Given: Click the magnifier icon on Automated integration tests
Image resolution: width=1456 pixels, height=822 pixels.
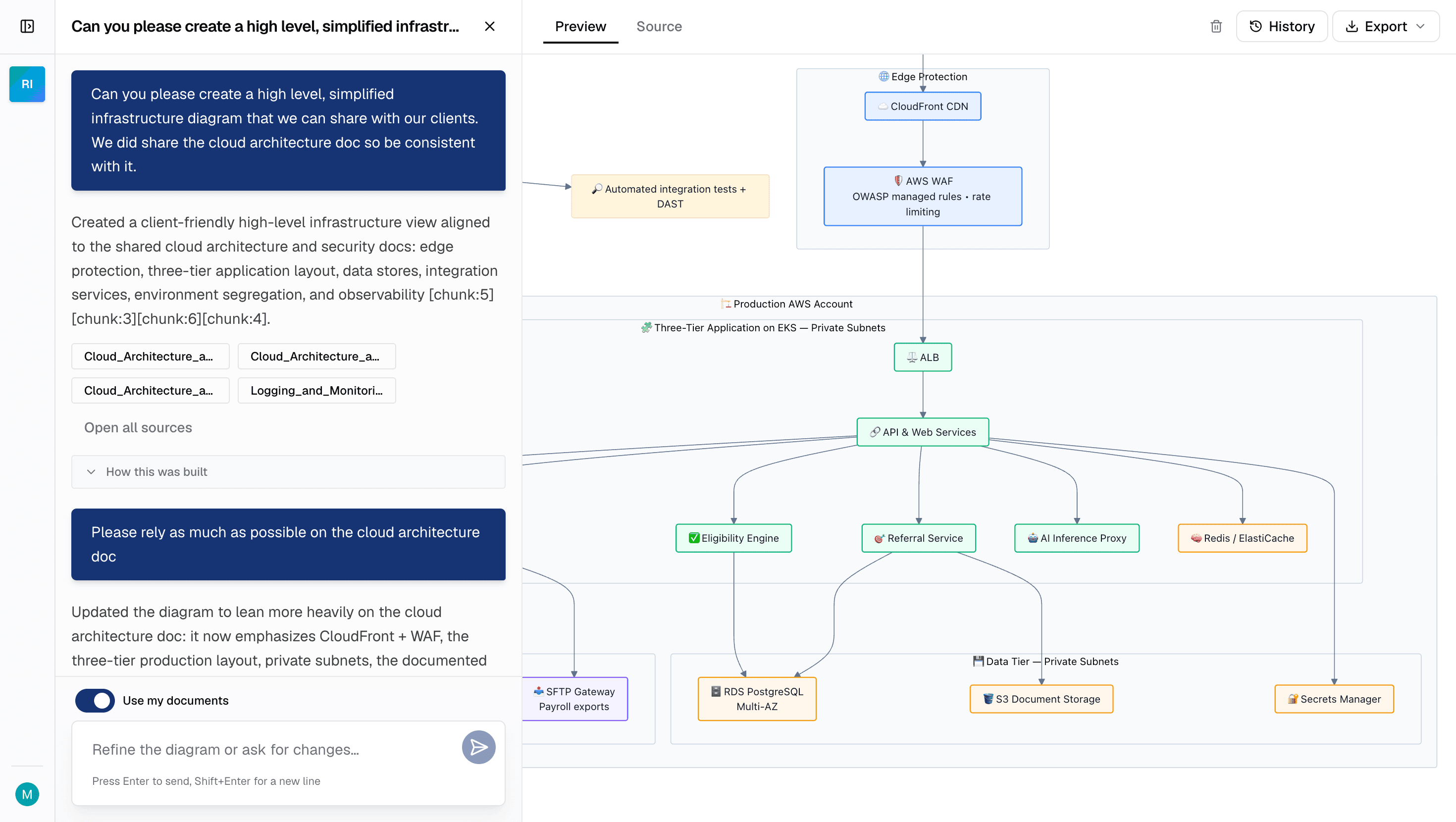Looking at the screenshot, I should pos(597,189).
